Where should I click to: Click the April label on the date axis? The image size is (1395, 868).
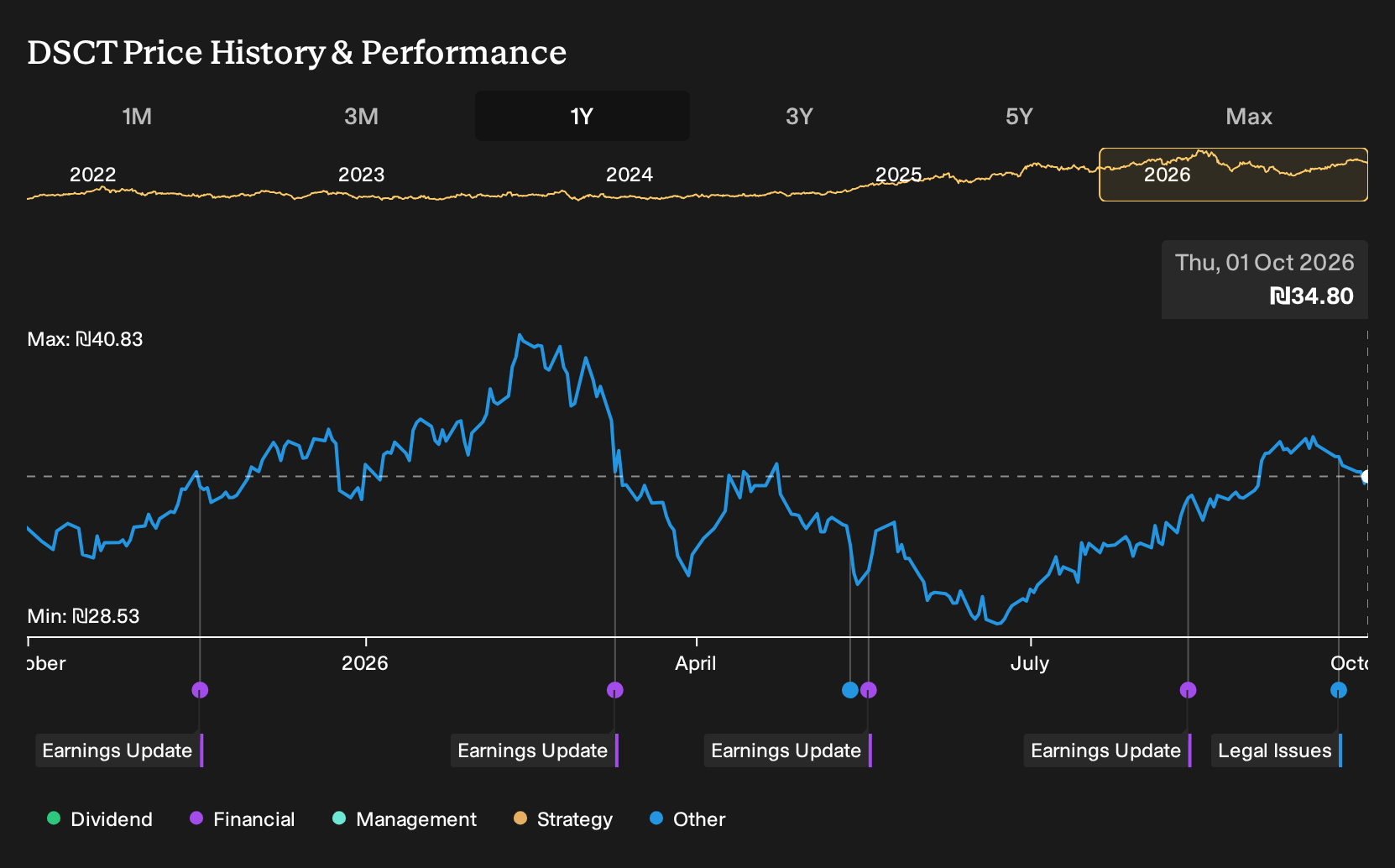point(696,663)
